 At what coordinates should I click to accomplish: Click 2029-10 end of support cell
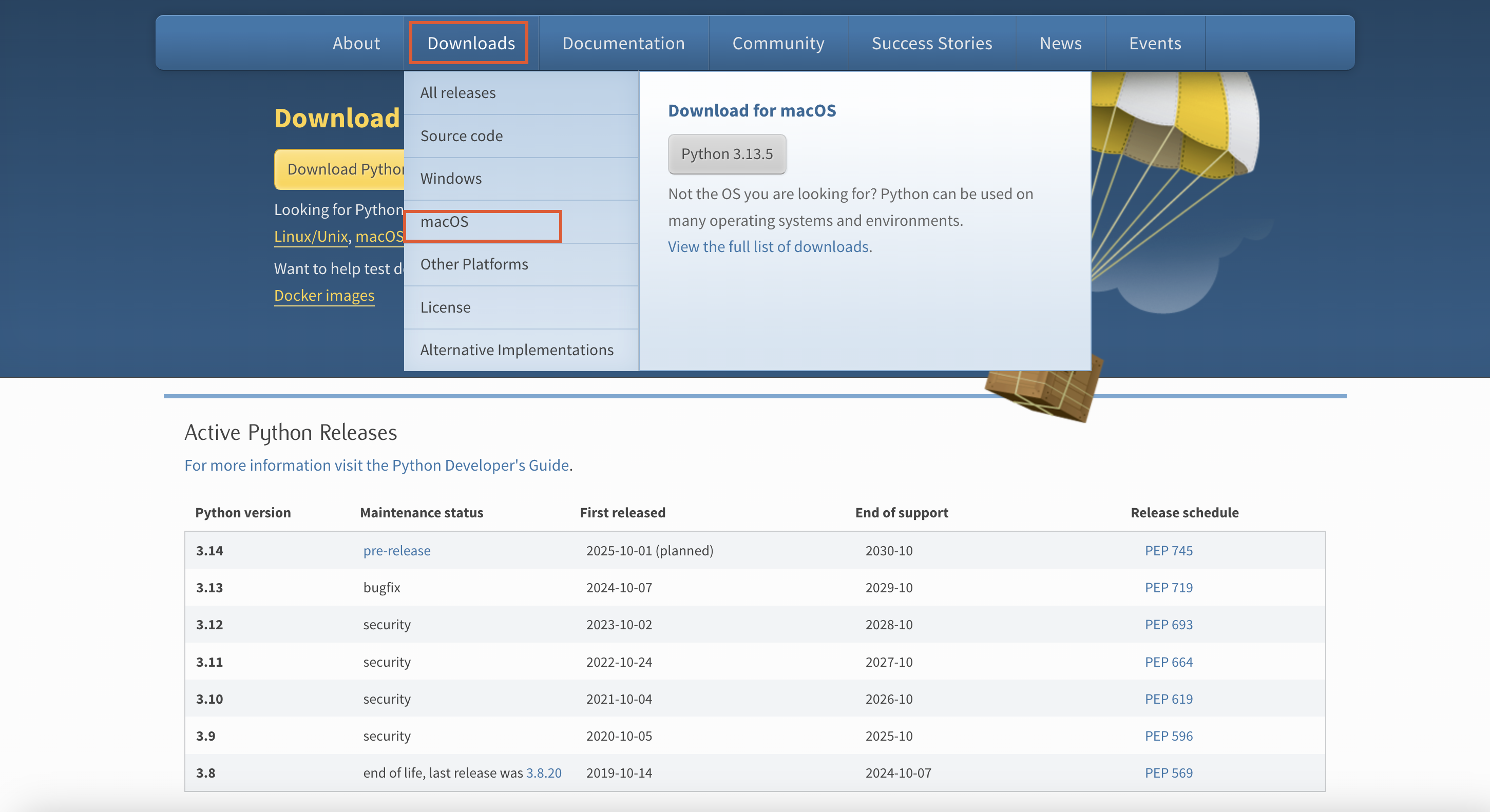(x=889, y=588)
